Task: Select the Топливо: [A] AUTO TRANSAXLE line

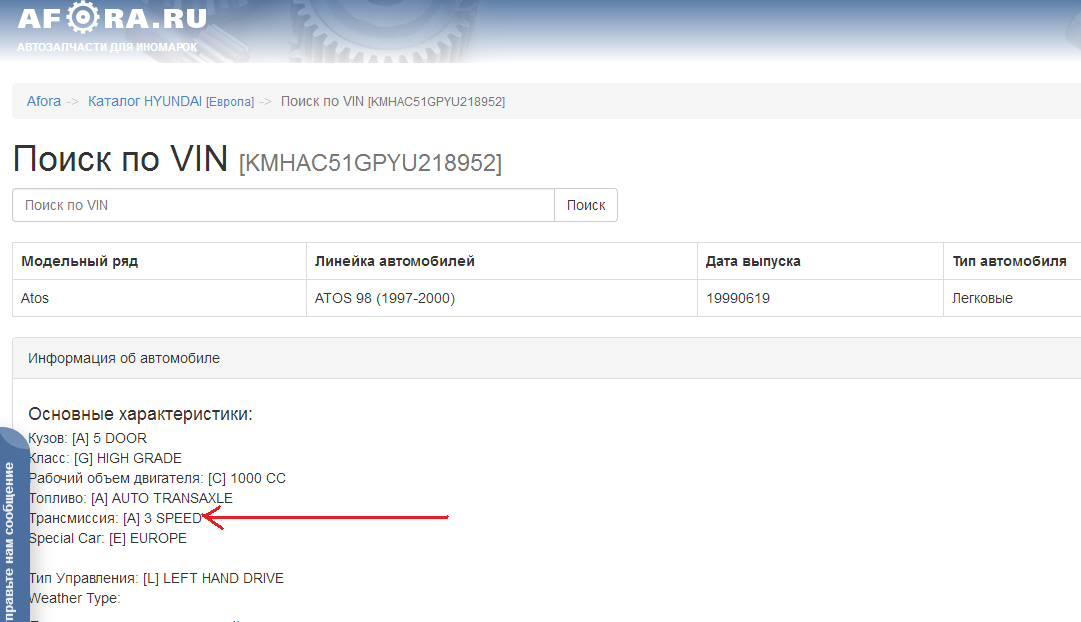Action: [130, 498]
